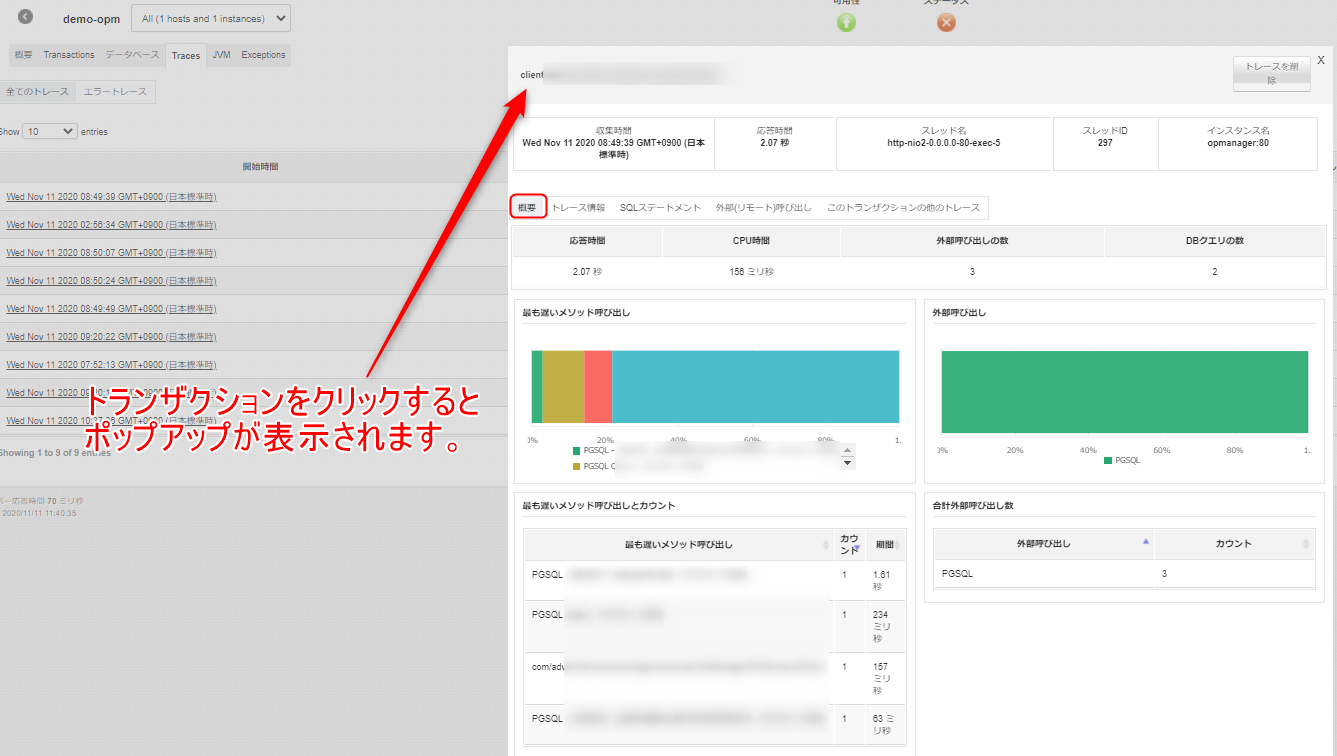Click the green availability up-arrow icon

pyautogui.click(x=846, y=22)
